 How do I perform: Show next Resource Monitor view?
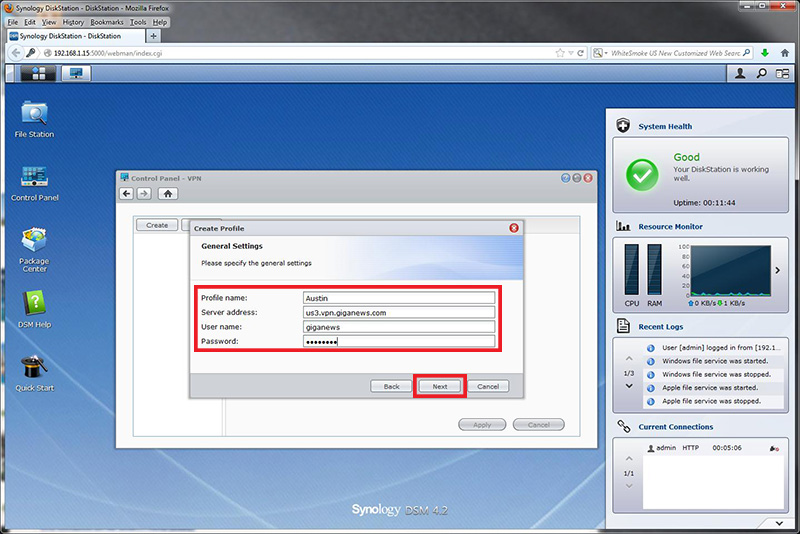pyautogui.click(x=778, y=270)
